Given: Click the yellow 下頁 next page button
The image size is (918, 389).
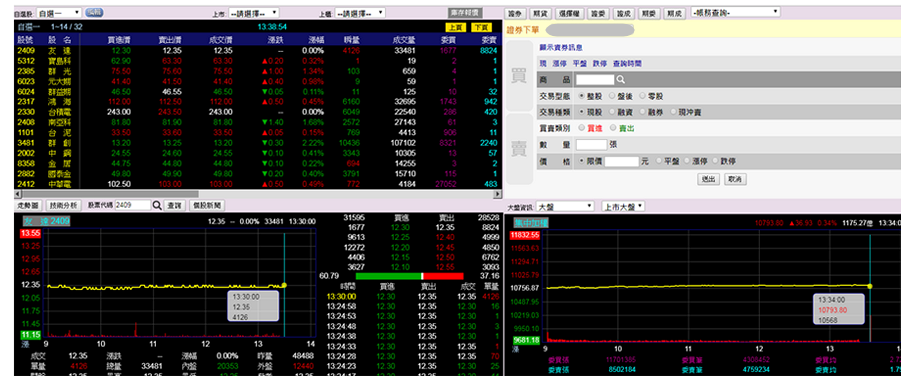Looking at the screenshot, I should pos(481,27).
